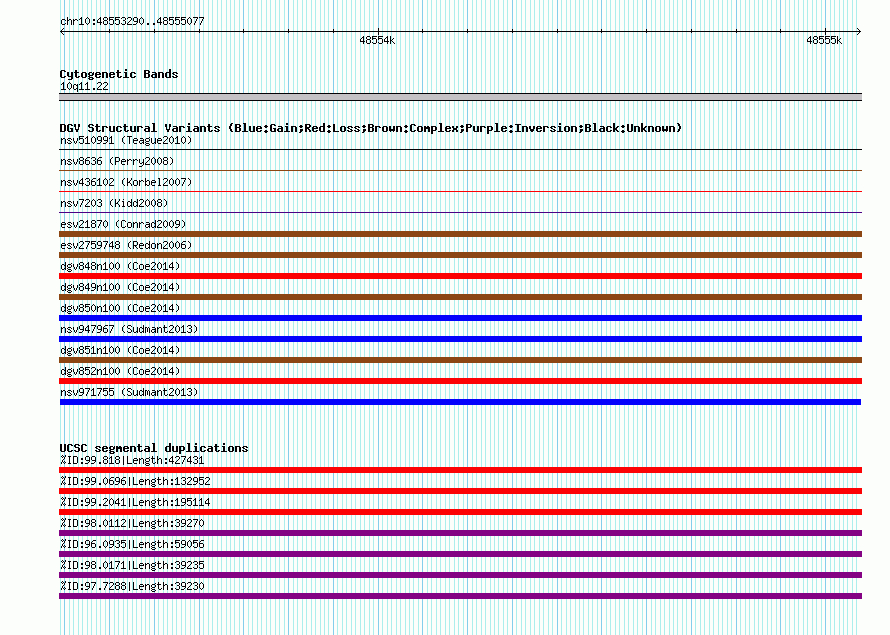Click the brown bar under esv2759748

click(460, 255)
